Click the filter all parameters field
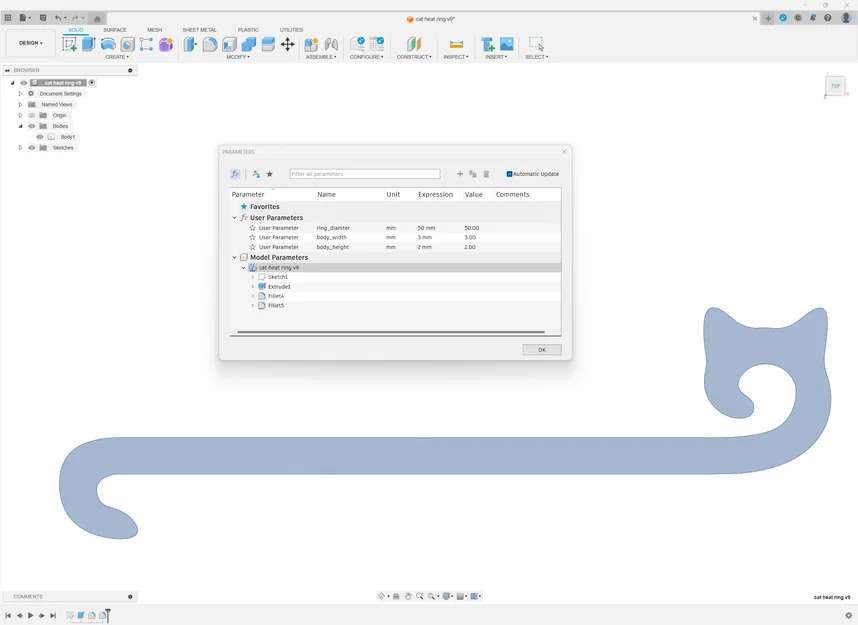Screen dimensions: 858x625 tap(363, 173)
